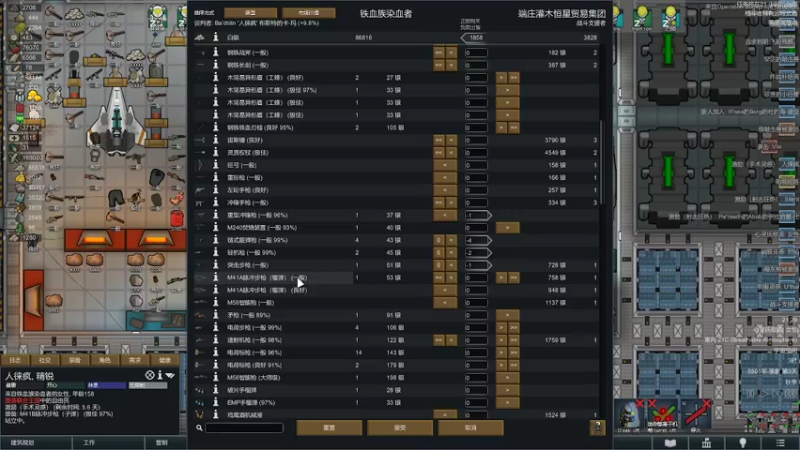Click the trade list vertical scrollbar
This screenshot has width=800, height=450.
(x=602, y=162)
